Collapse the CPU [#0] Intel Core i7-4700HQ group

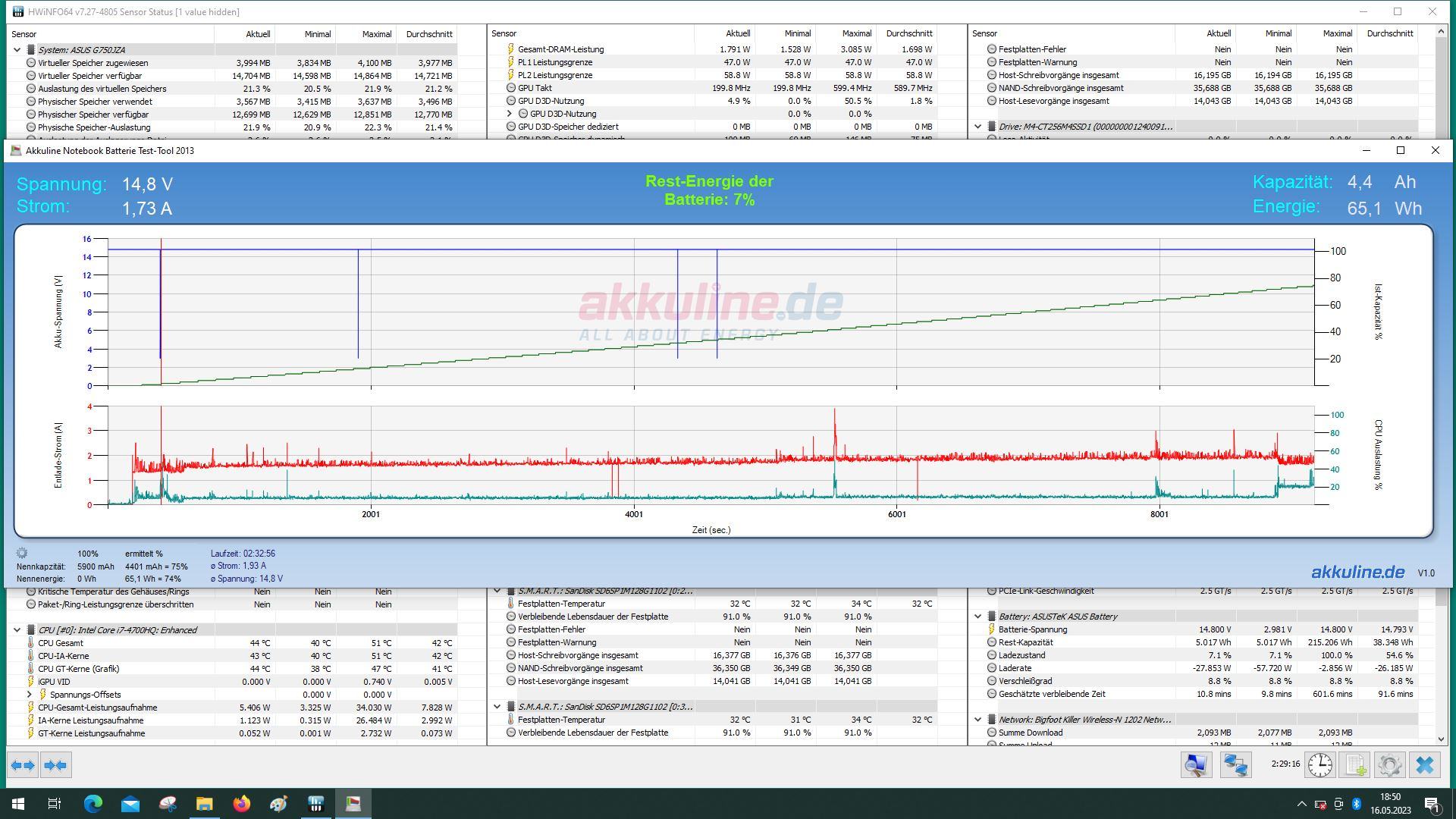[x=17, y=630]
